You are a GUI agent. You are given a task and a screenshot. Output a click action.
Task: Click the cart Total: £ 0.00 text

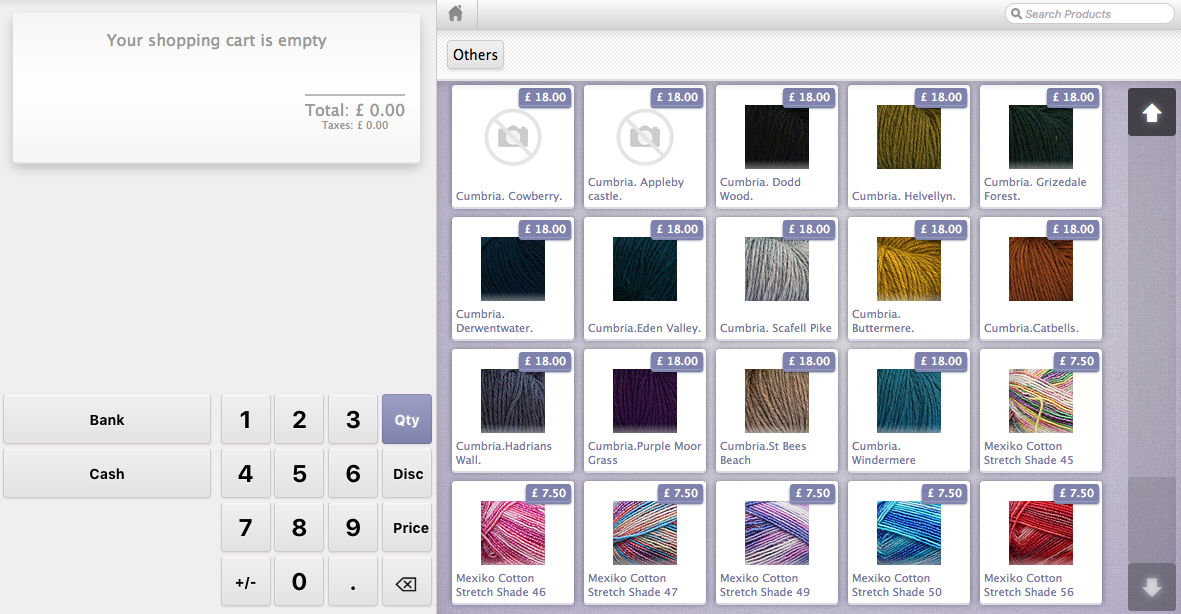click(355, 110)
